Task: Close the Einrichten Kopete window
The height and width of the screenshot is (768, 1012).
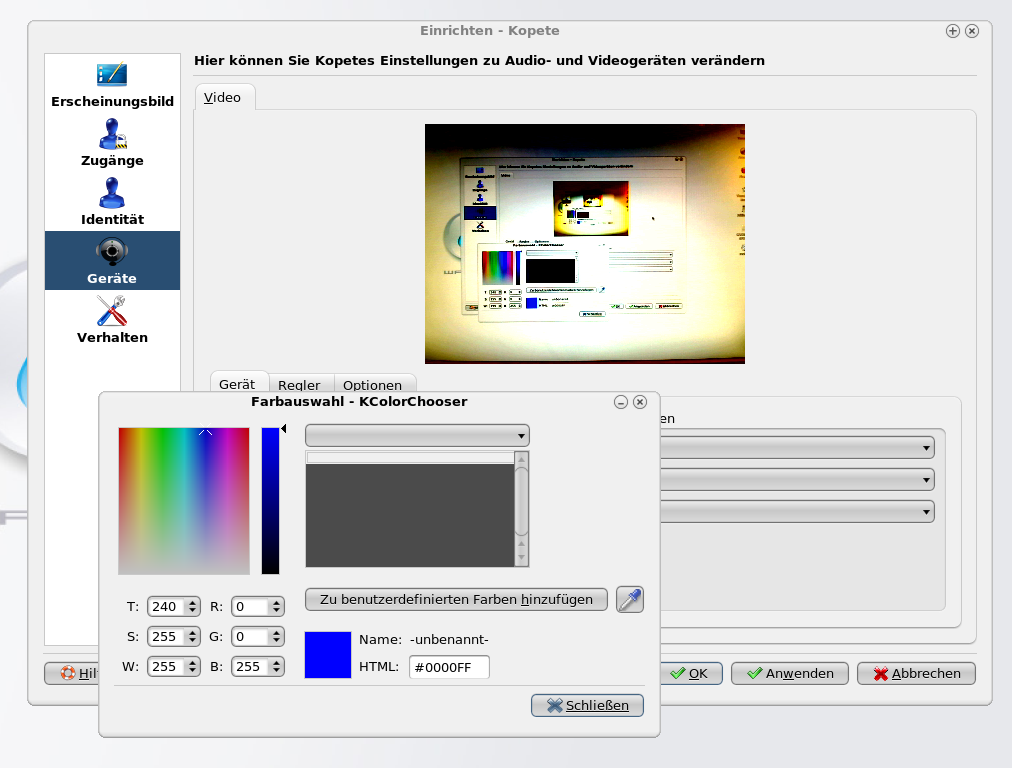Action: point(972,31)
